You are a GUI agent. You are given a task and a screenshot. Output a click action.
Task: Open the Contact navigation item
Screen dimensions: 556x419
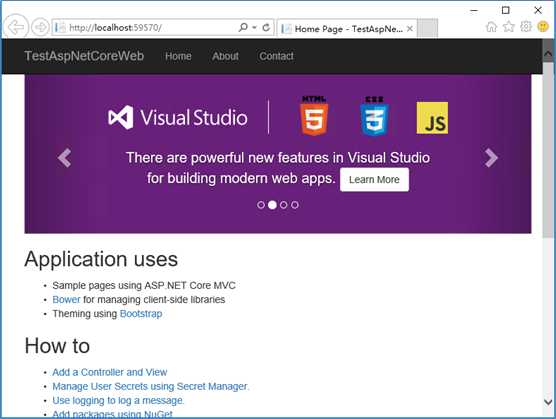(x=277, y=56)
